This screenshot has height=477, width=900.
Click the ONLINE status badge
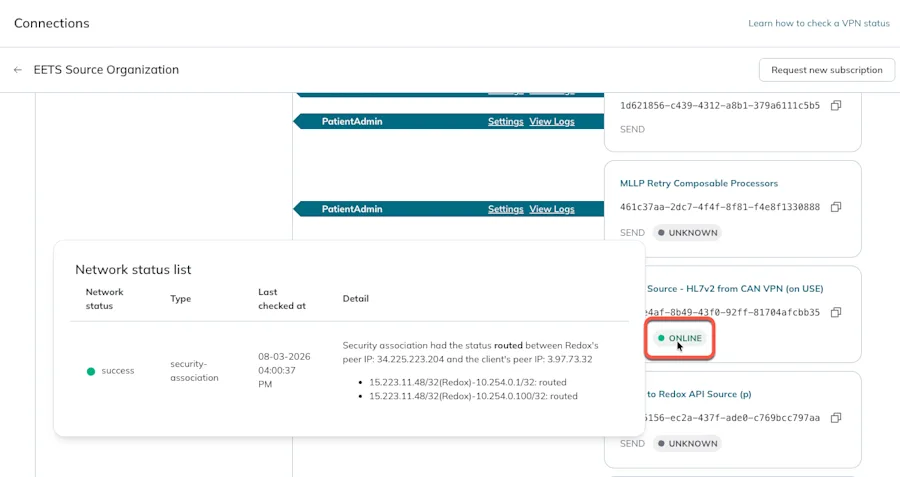[x=680, y=338]
